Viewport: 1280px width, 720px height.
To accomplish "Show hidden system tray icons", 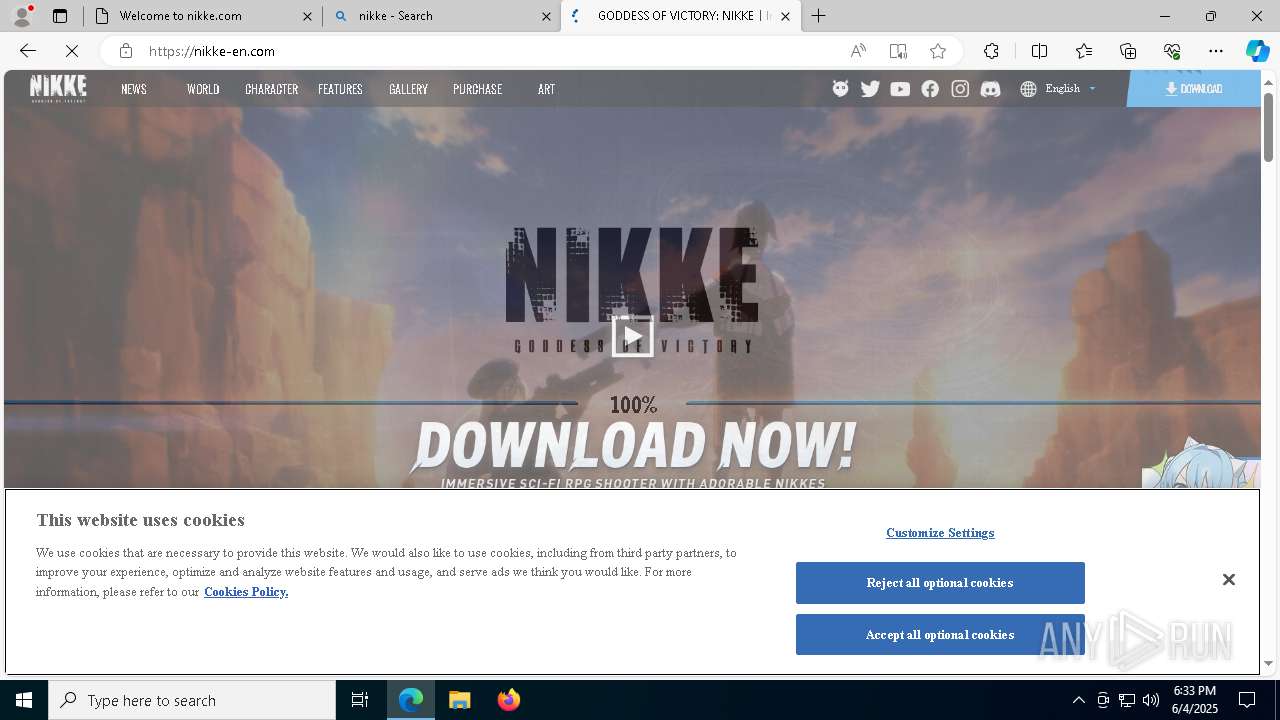I will (1078, 700).
